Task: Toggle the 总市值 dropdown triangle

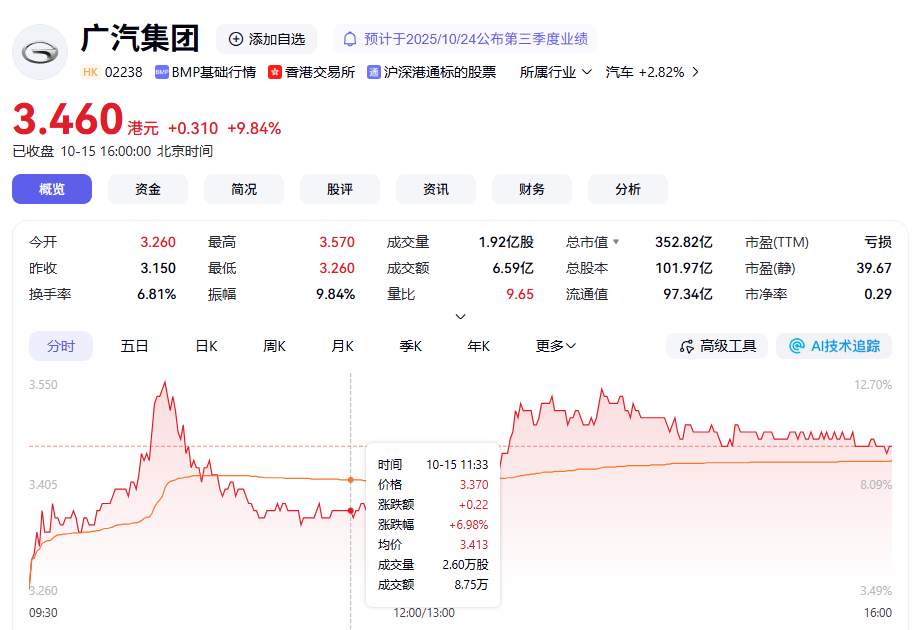Action: point(616,241)
